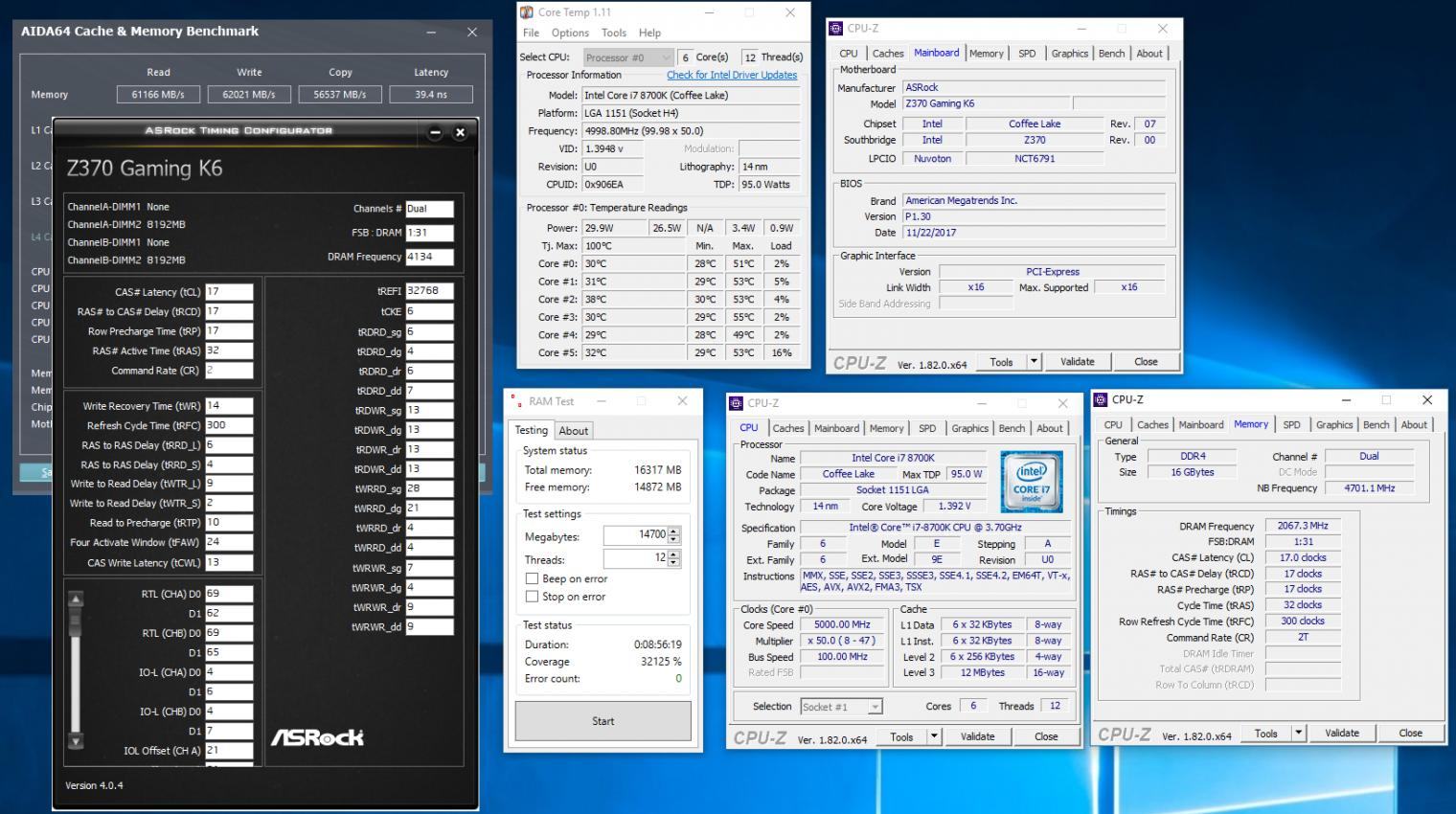Click Close button in CPU-Z CPU window
1456x814 pixels.
(x=1046, y=736)
